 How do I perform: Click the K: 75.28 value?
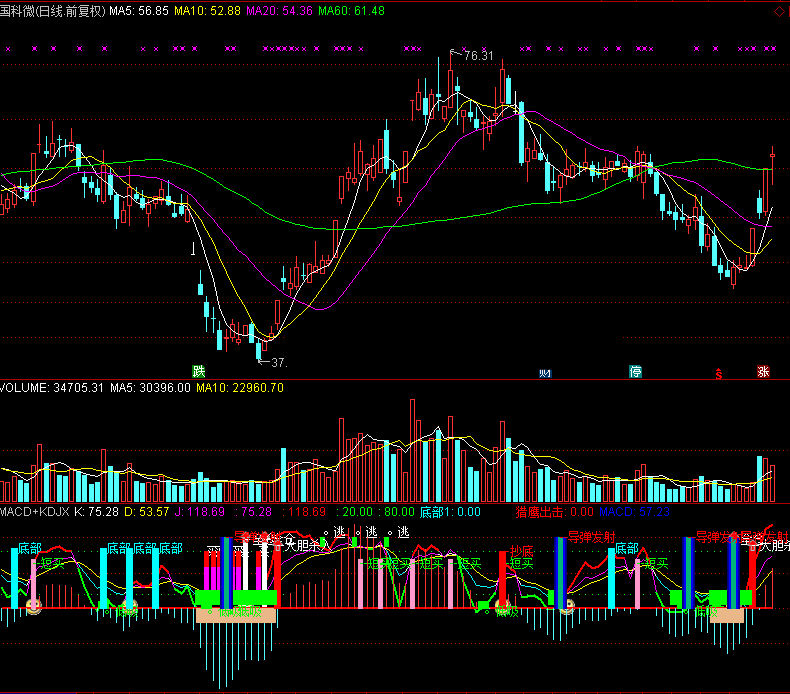point(96,512)
